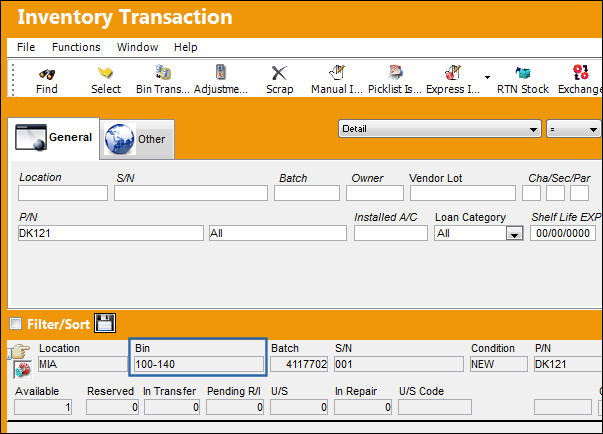Click the first Cha/Sec/Par box
Screen dimensions: 603x434
coord(531,193)
